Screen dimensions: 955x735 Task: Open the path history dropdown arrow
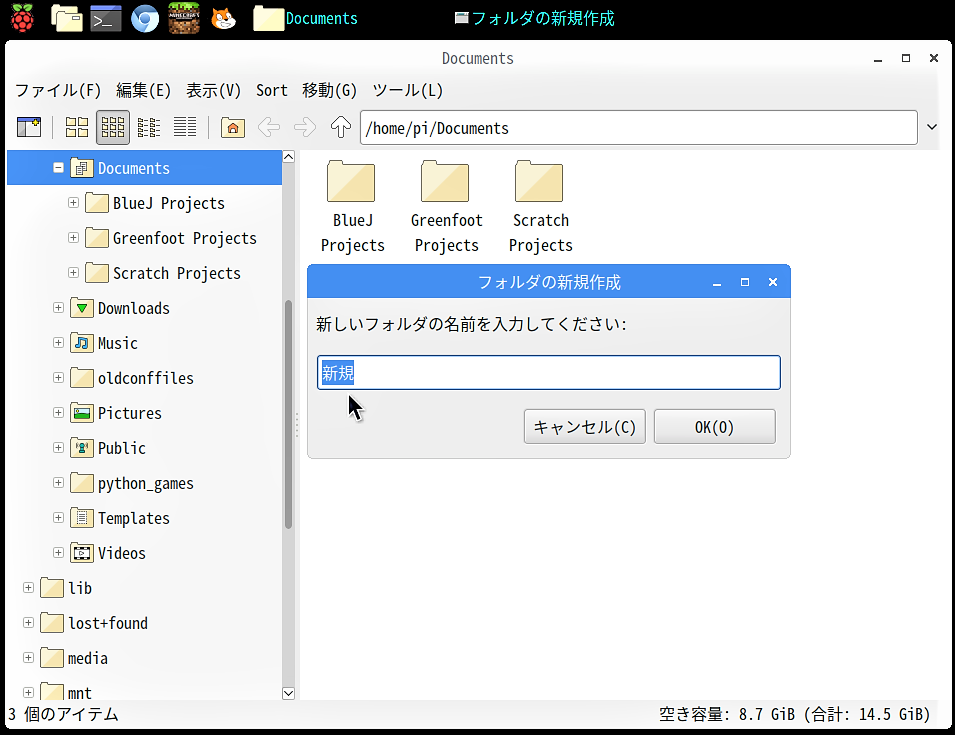[x=931, y=127]
